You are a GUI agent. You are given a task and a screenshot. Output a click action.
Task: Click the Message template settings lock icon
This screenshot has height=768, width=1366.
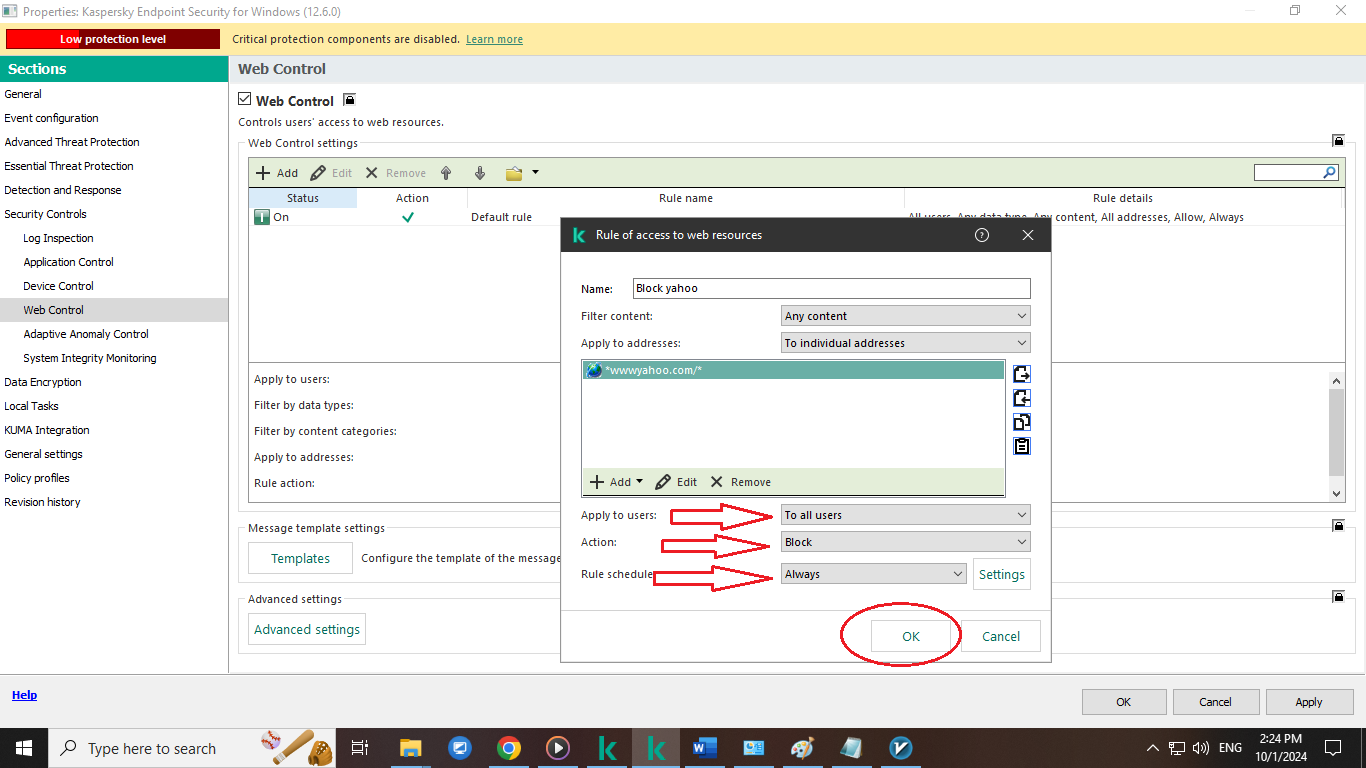[1338, 525]
